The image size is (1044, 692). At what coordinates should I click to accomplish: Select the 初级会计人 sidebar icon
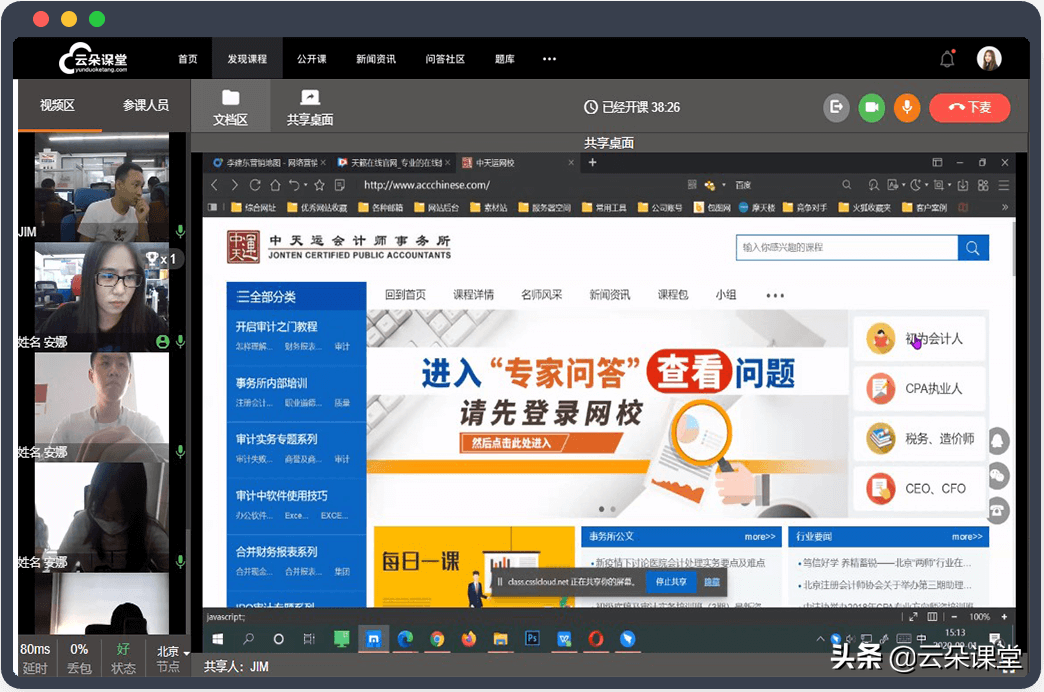[881, 340]
